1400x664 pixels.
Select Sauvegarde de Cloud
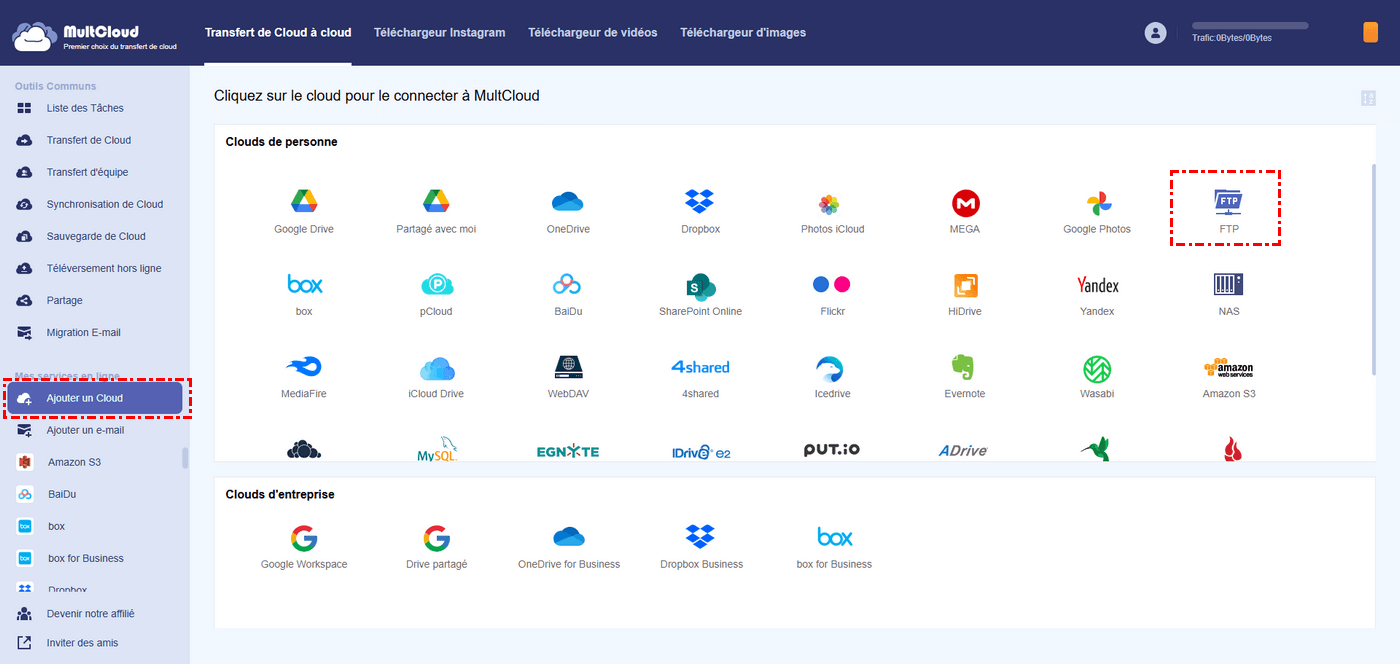pyautogui.click(x=94, y=236)
